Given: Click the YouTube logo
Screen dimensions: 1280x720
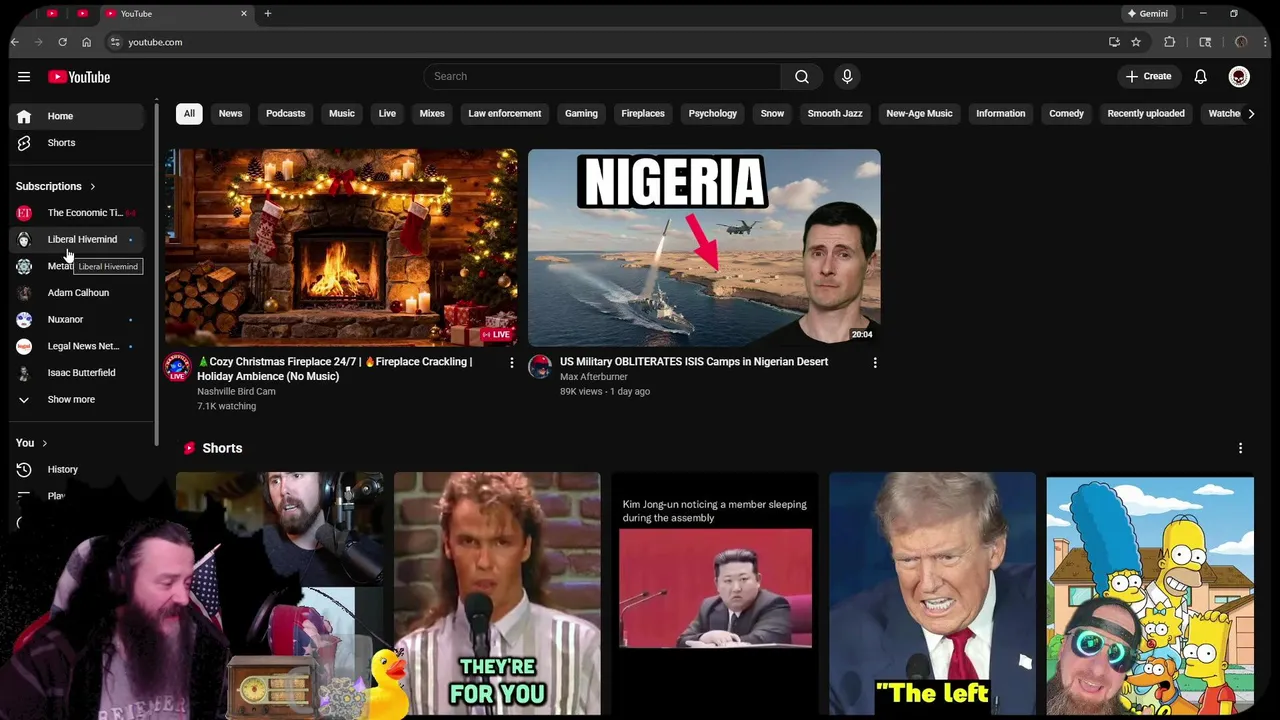Looking at the screenshot, I should tap(79, 77).
